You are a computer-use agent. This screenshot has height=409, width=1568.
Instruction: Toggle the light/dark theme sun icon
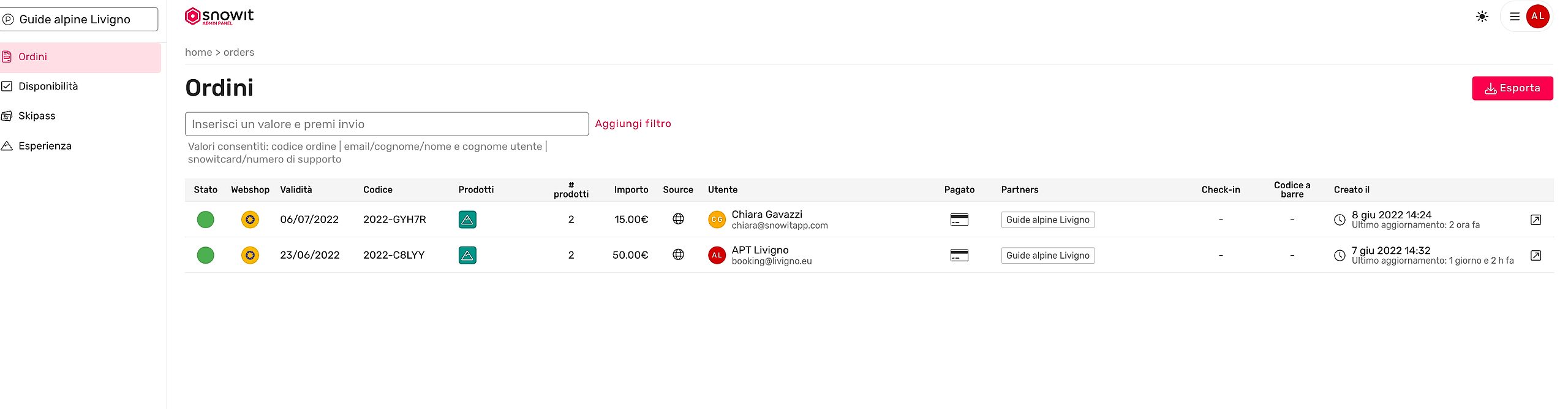point(1482,17)
